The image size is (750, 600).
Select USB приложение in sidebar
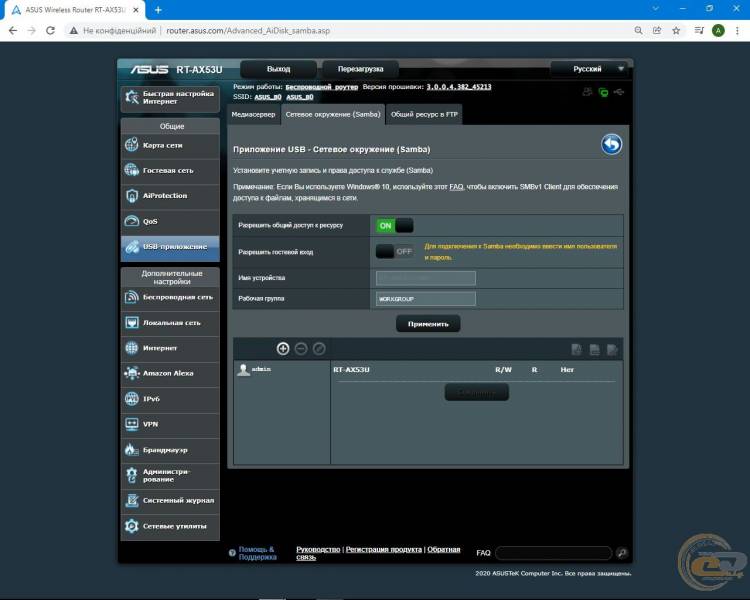(170, 247)
